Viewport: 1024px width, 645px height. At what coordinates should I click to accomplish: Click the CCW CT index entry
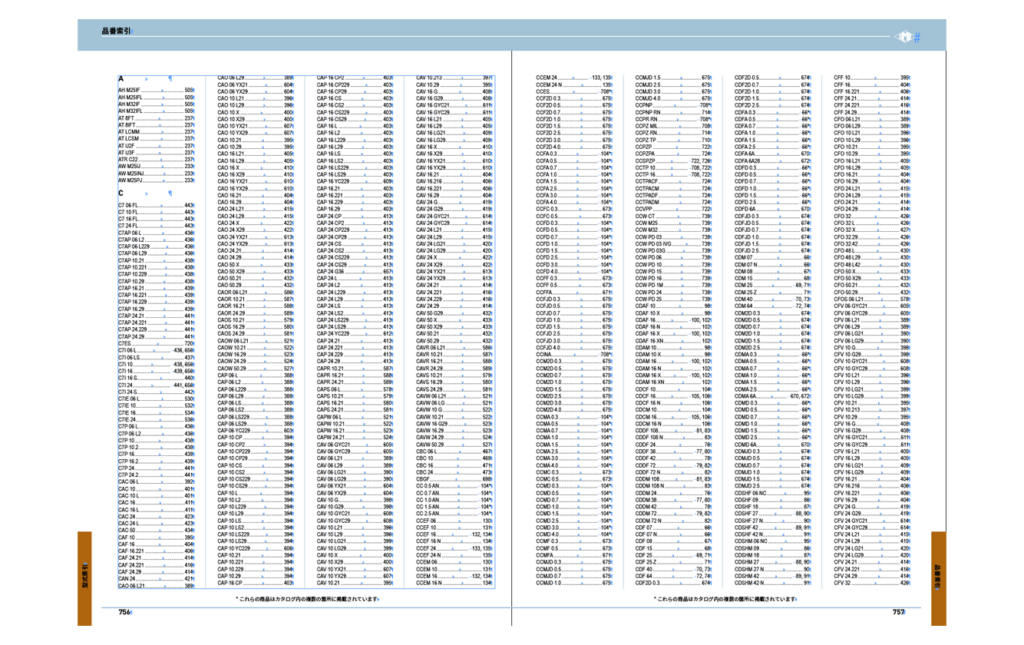pos(646,215)
